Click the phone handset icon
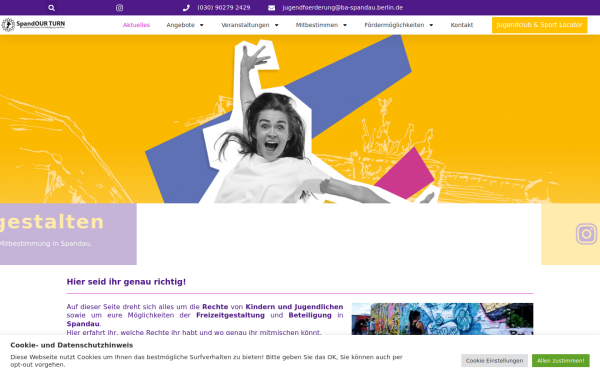This screenshot has height=375, width=600. click(x=186, y=8)
